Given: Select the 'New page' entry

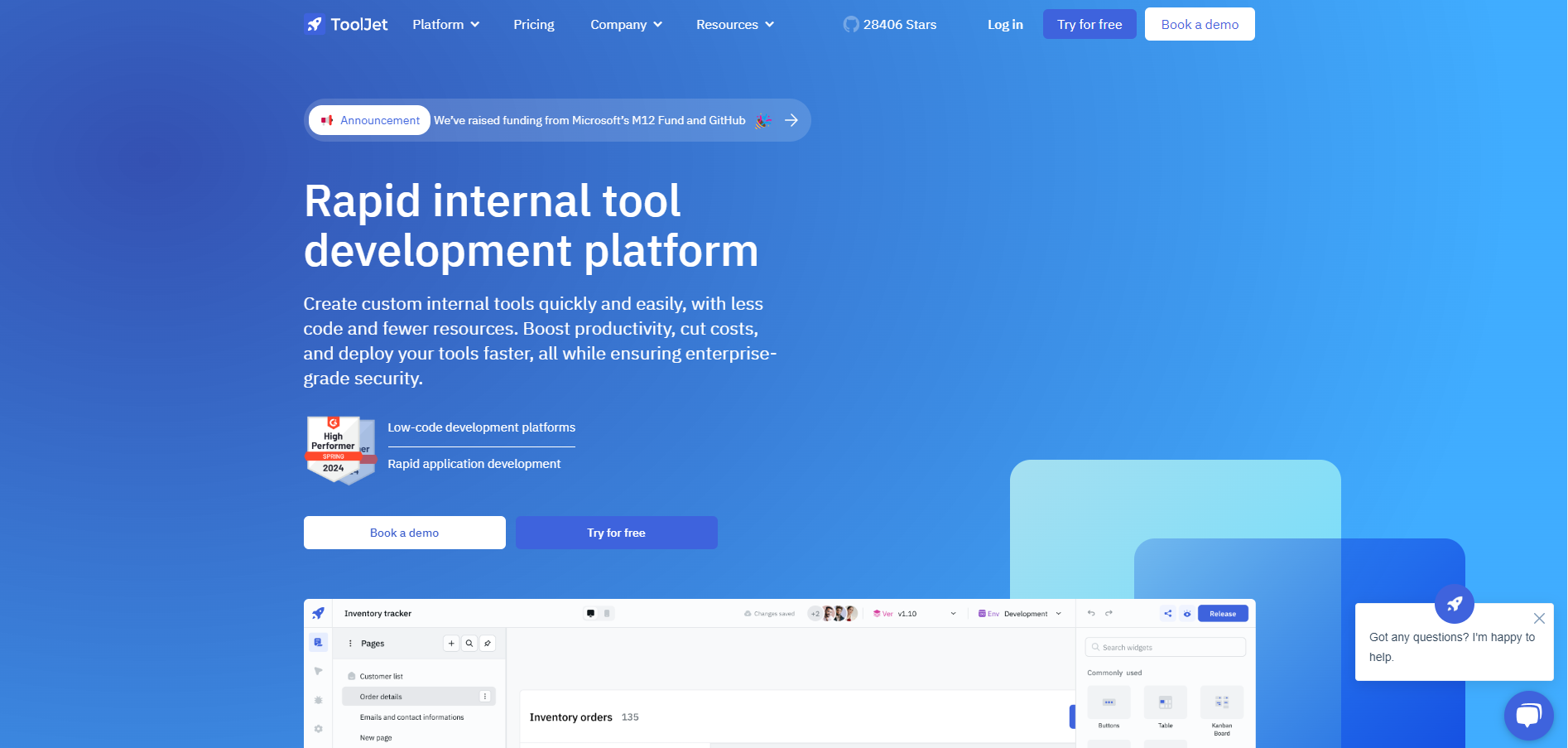Looking at the screenshot, I should pos(376,738).
